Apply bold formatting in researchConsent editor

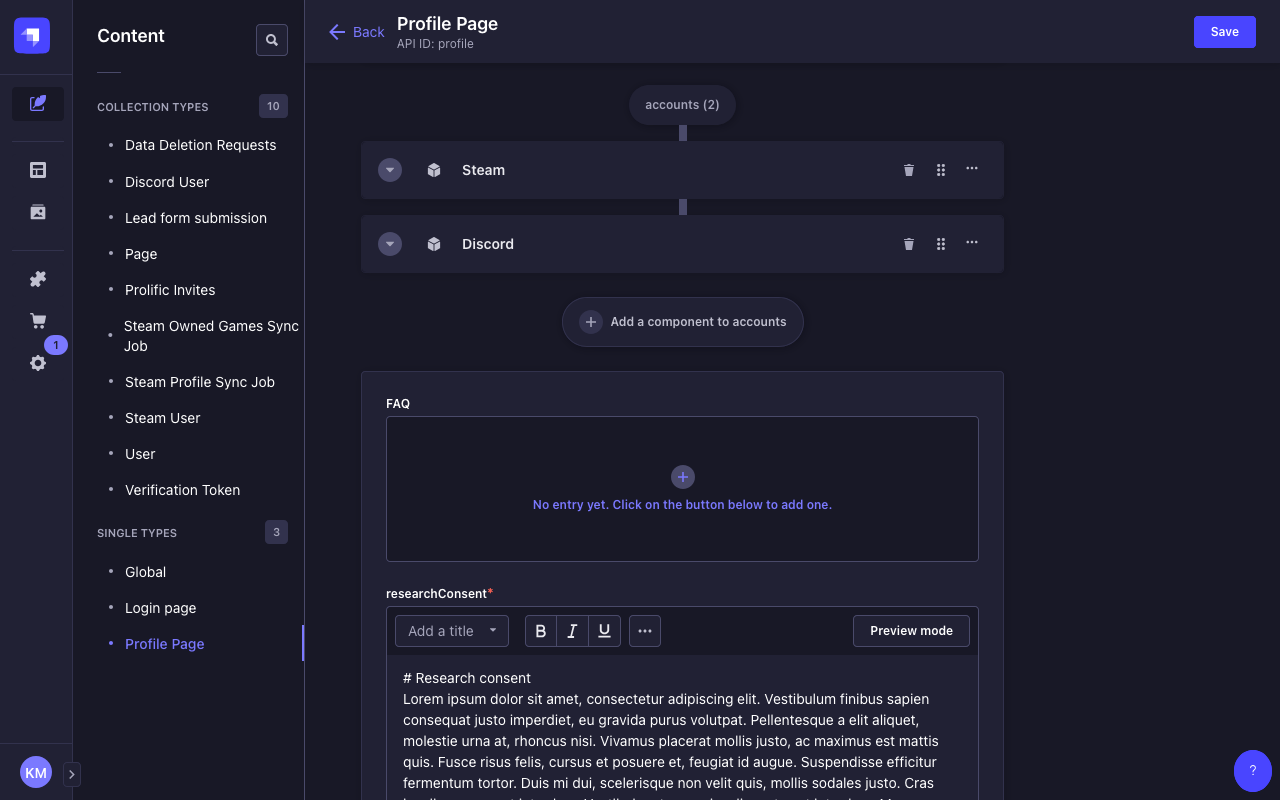[x=540, y=631]
